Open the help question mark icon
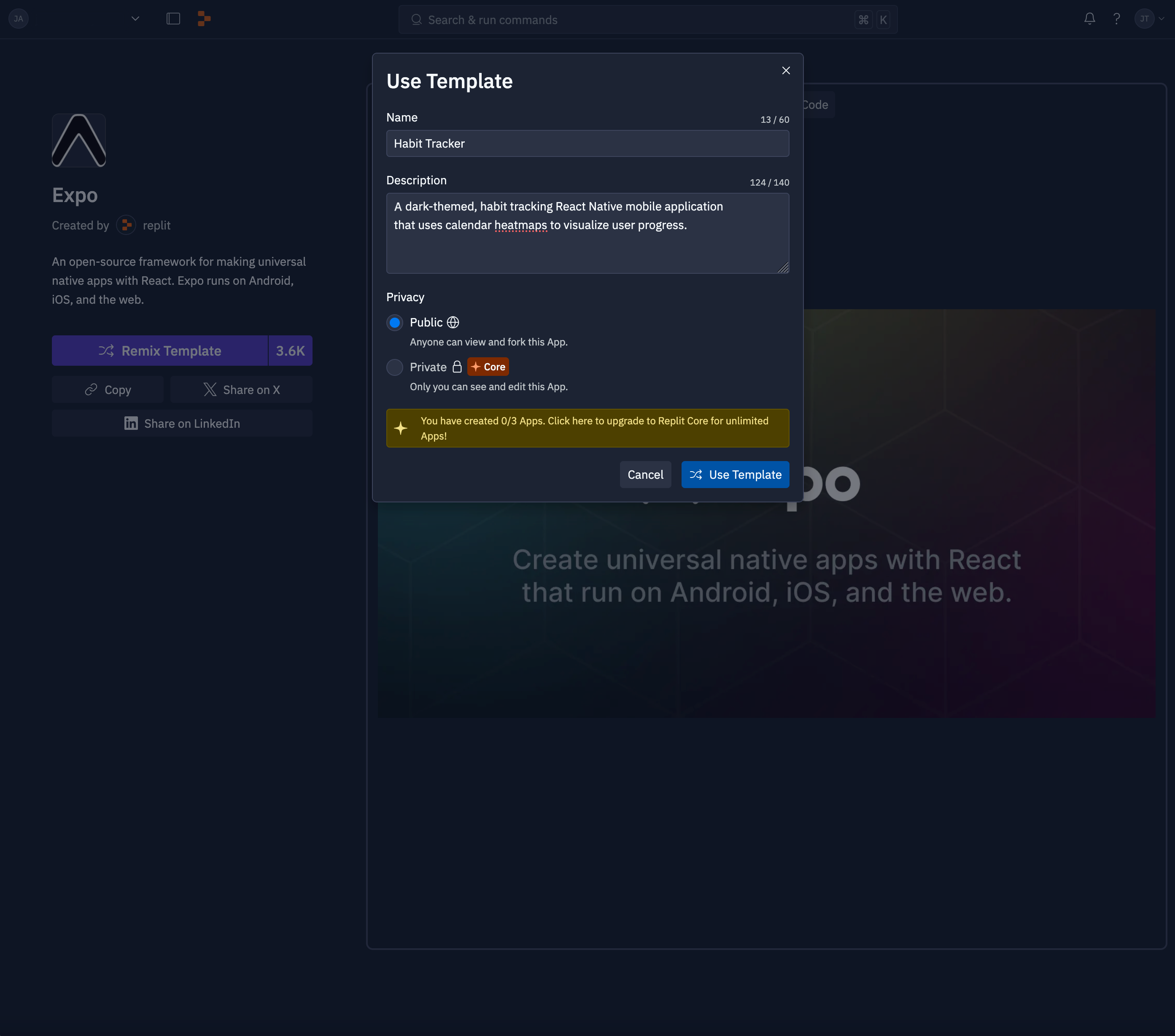 pyautogui.click(x=1116, y=19)
